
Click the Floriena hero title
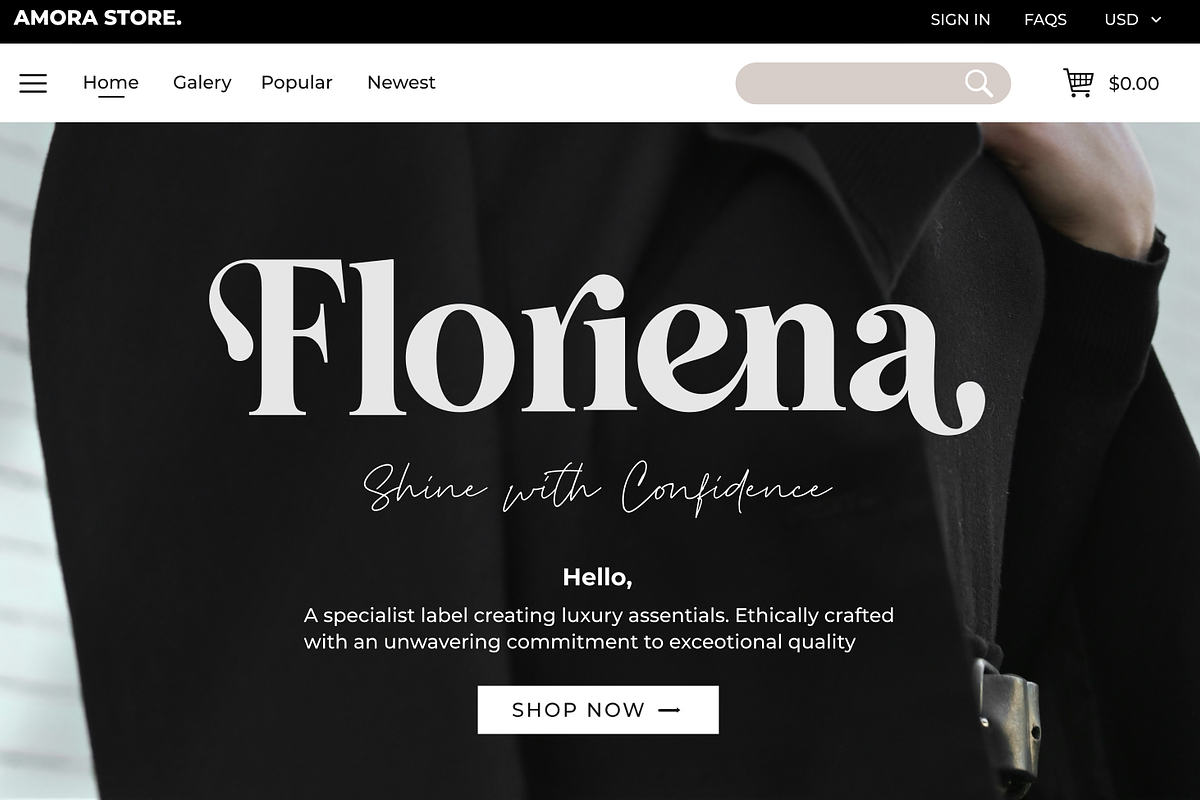click(597, 340)
